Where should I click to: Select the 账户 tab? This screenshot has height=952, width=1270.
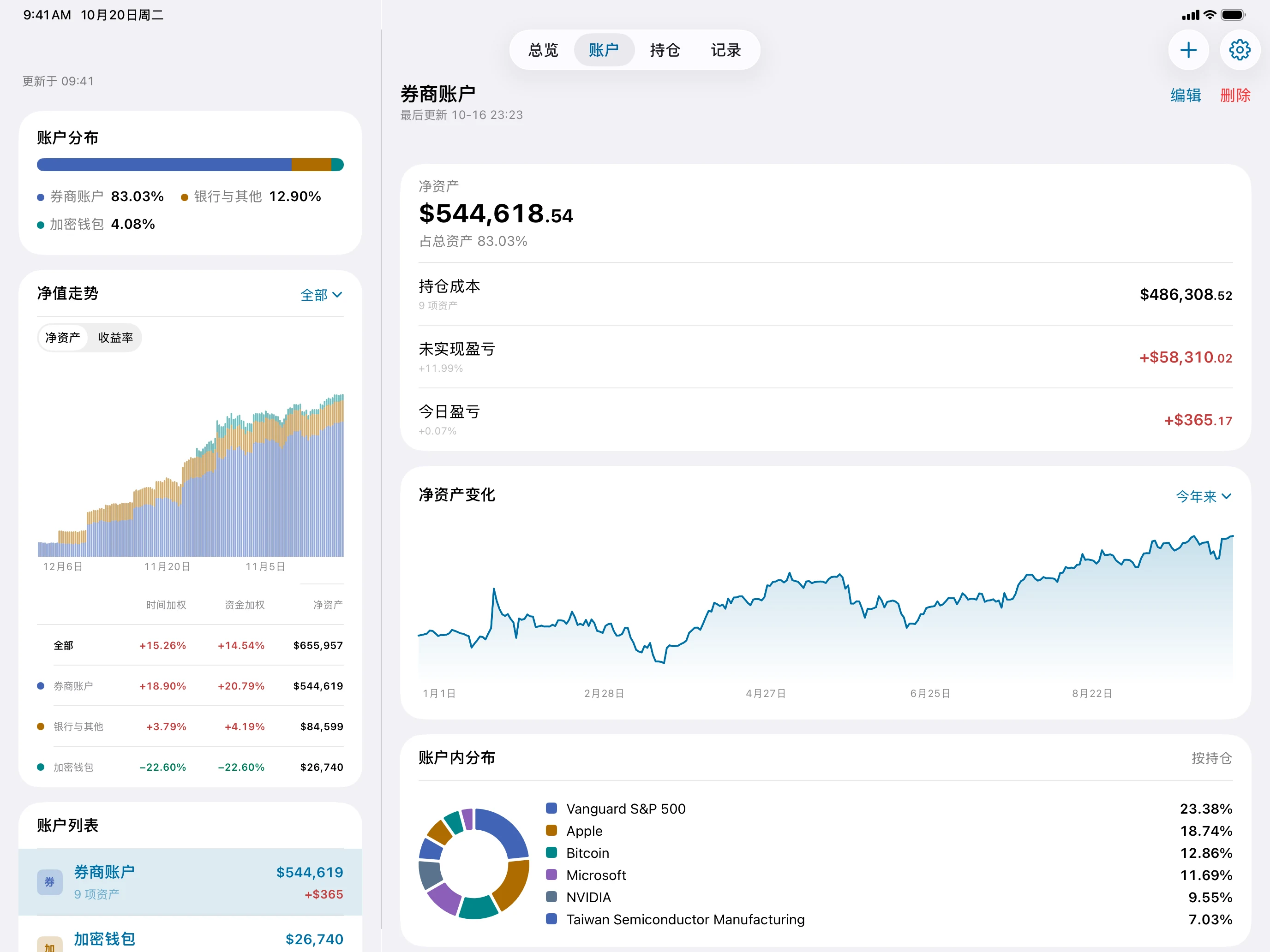click(x=604, y=50)
